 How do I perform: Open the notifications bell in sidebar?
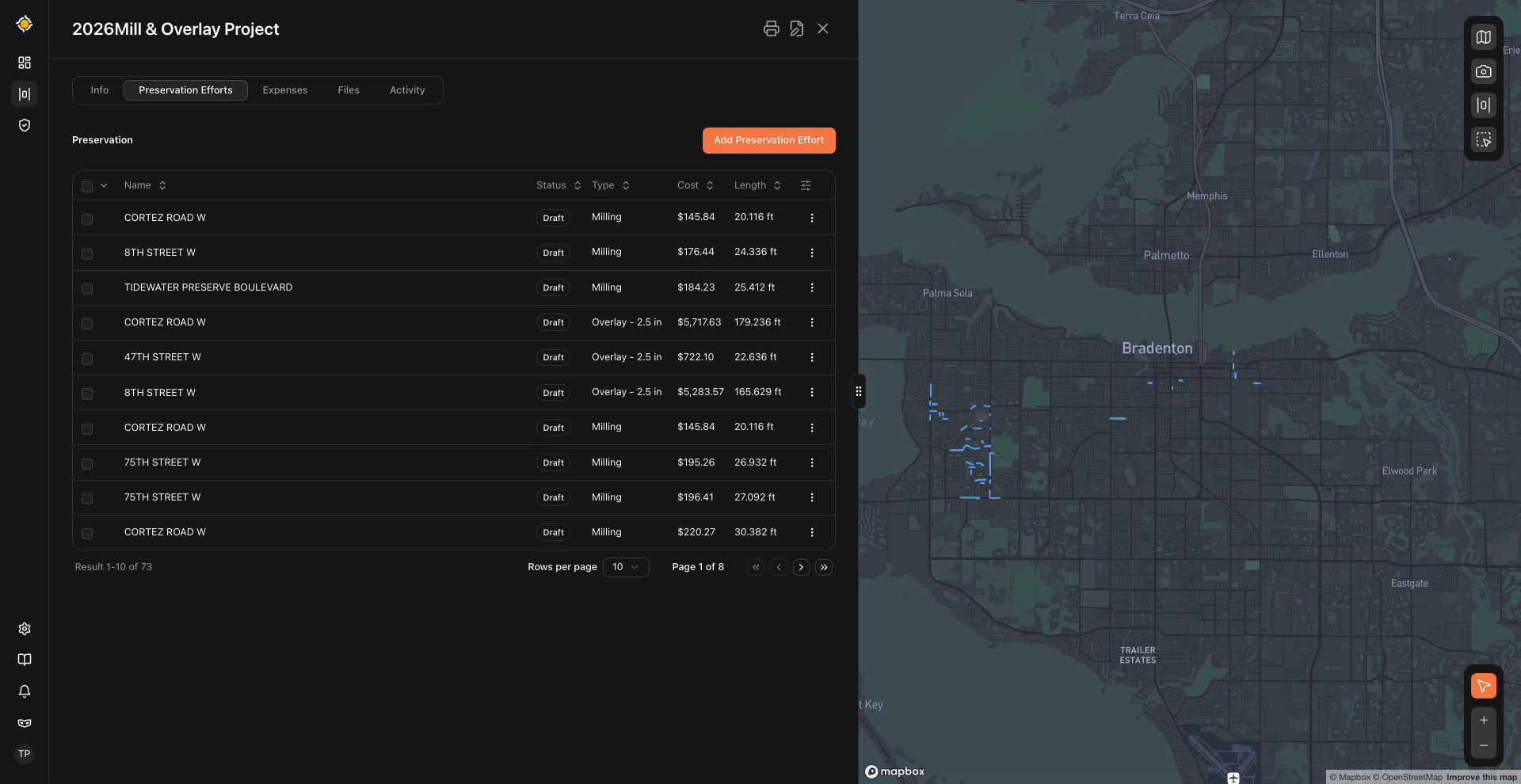25,691
